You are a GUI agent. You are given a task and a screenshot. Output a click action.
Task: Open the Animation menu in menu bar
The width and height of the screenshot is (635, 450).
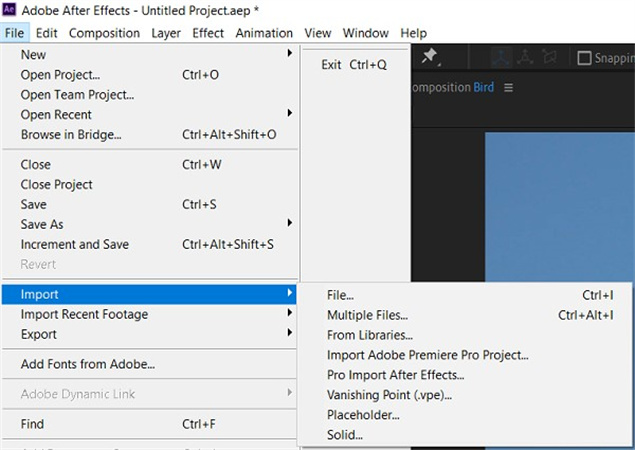point(264,33)
